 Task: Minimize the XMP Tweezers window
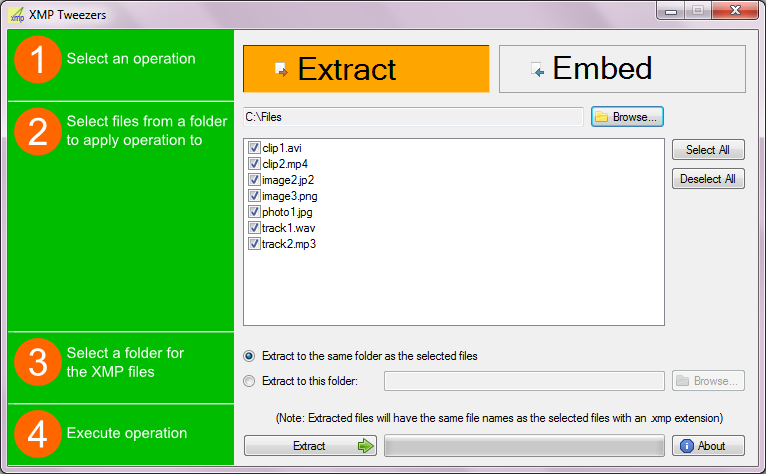click(671, 11)
